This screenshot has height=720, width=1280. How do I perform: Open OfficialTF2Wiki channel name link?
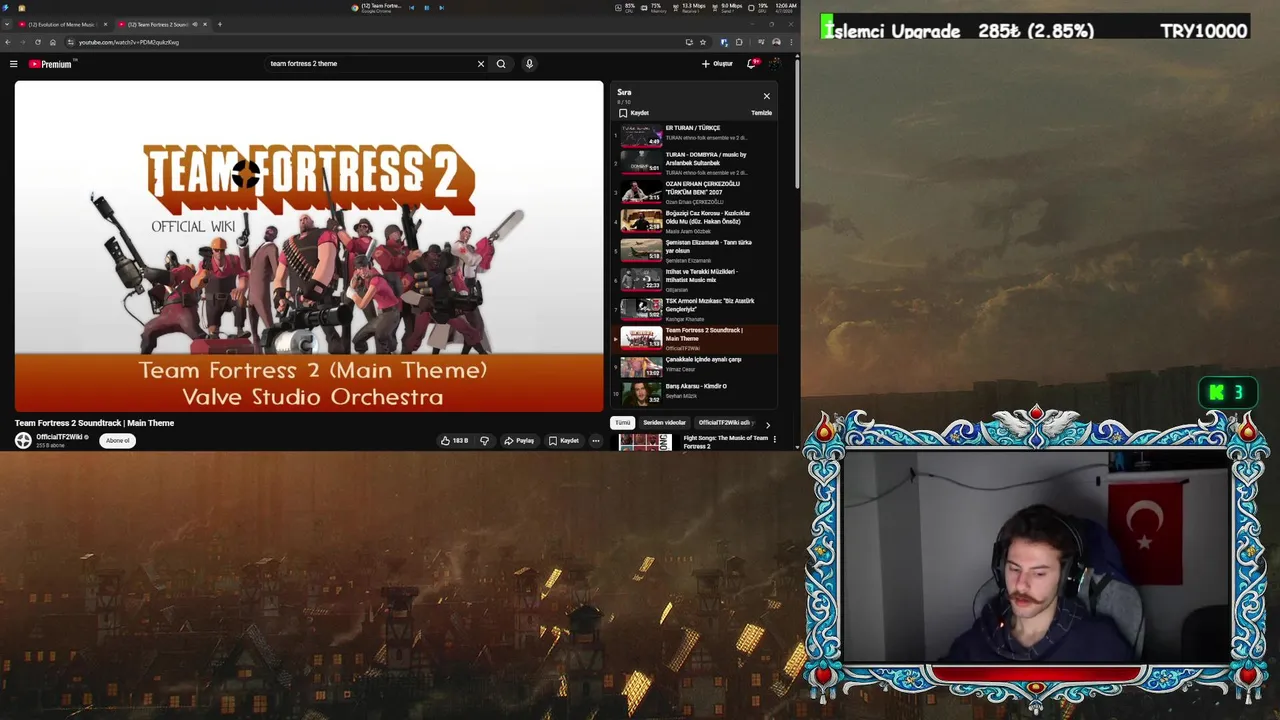pyautogui.click(x=60, y=437)
